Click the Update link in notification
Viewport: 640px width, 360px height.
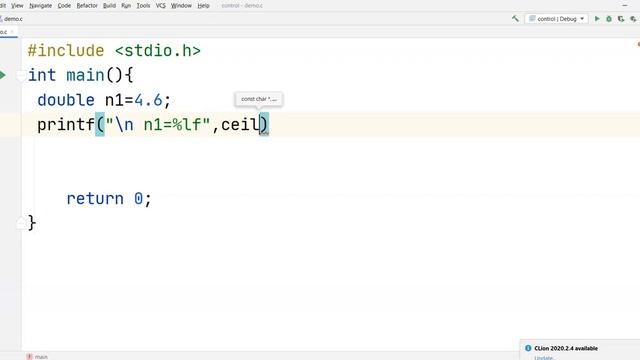pyautogui.click(x=544, y=358)
